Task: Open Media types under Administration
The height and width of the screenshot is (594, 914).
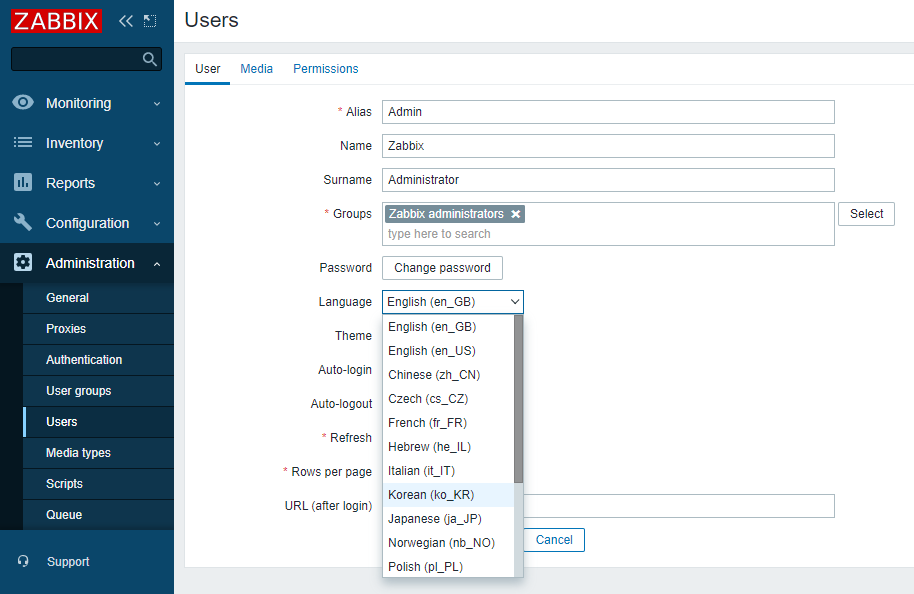Action: pos(98,452)
